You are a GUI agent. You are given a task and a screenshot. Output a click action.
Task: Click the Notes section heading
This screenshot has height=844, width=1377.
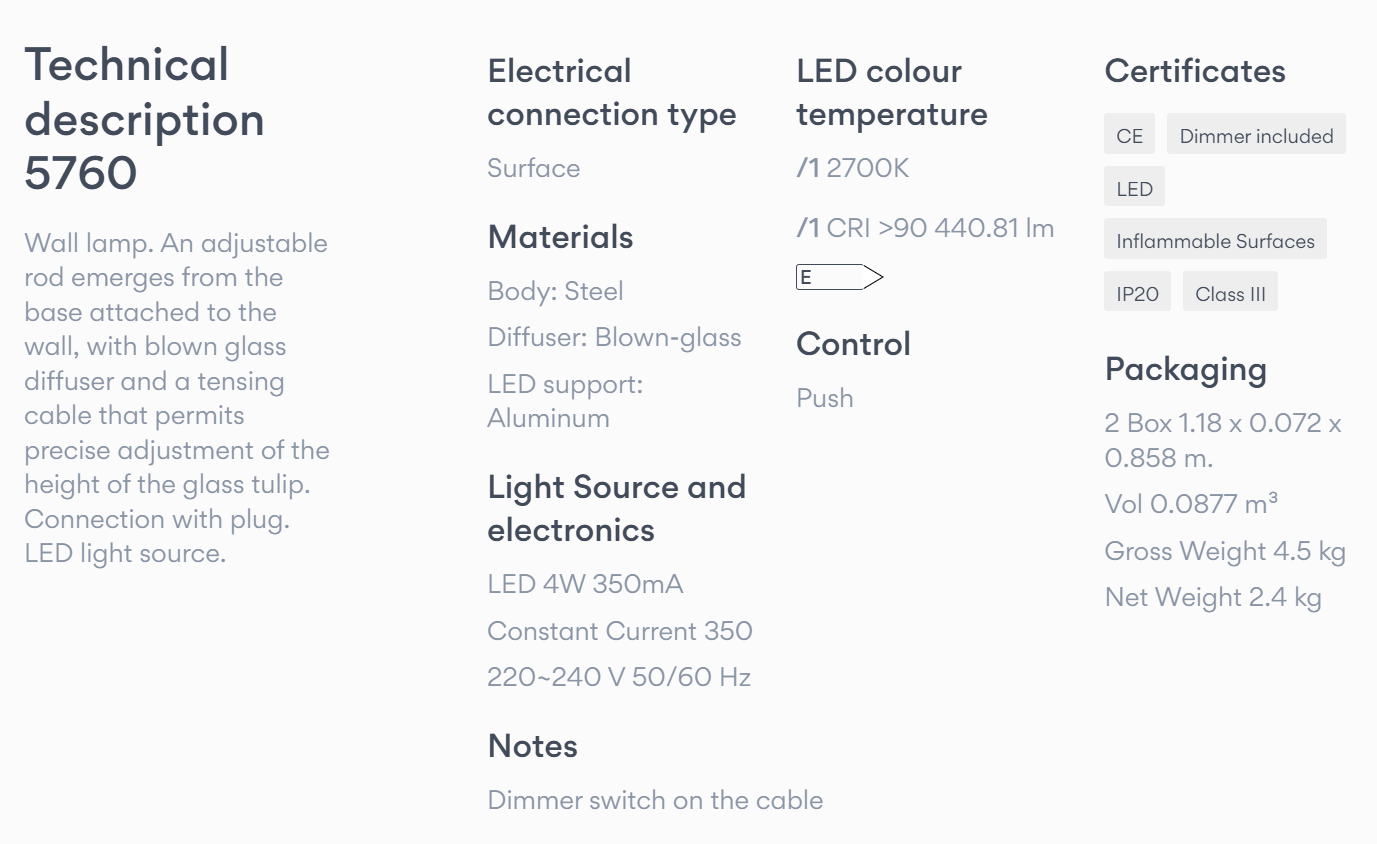pos(532,746)
